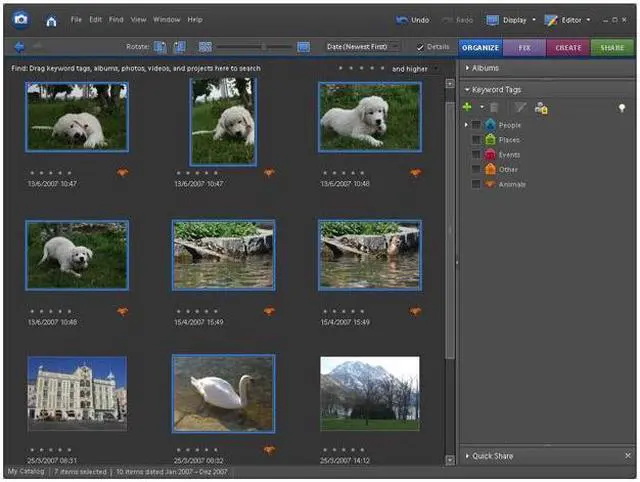Rotate selected photos left

160,47
